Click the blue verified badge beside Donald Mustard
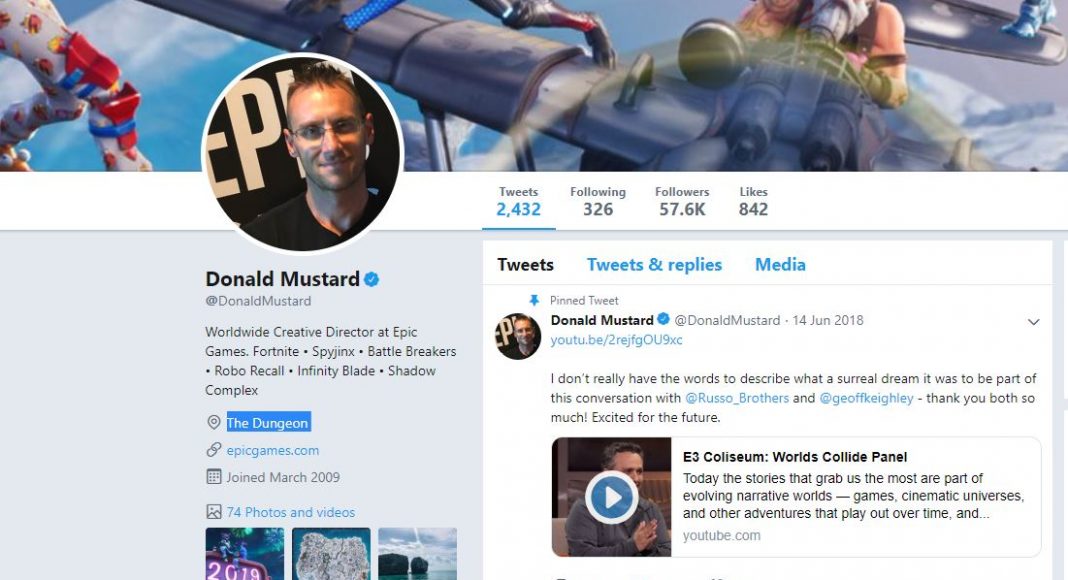The image size is (1068, 580). click(x=371, y=279)
